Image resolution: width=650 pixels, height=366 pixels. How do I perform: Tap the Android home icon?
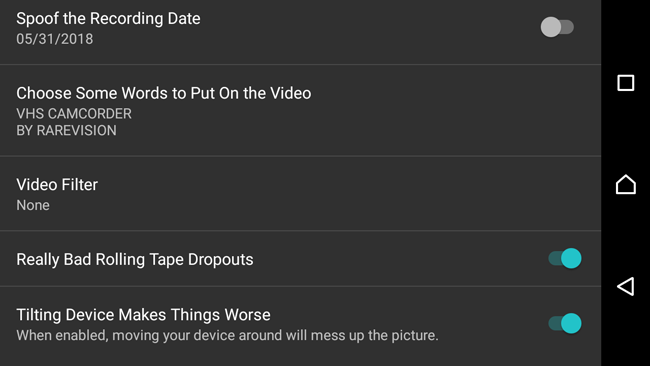coord(626,184)
